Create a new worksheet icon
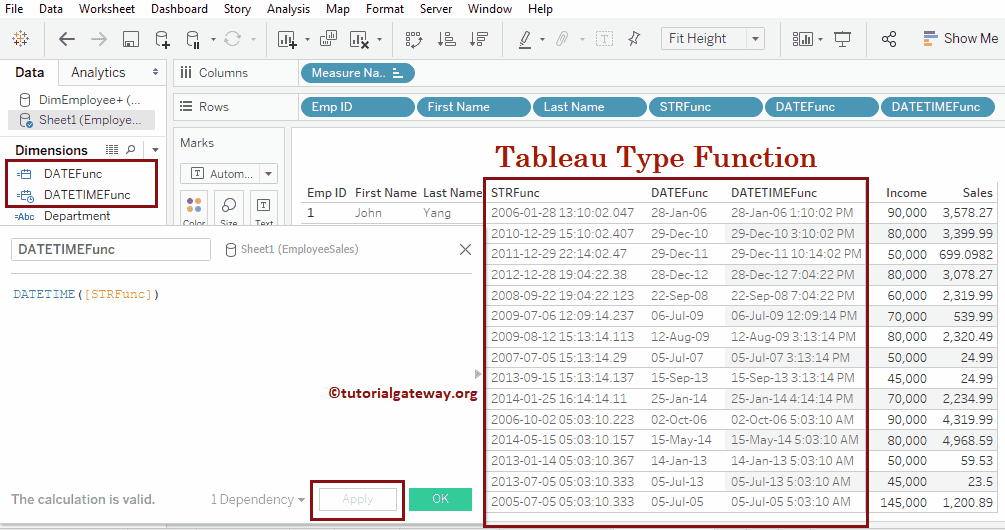The image size is (1005, 530). (x=287, y=40)
